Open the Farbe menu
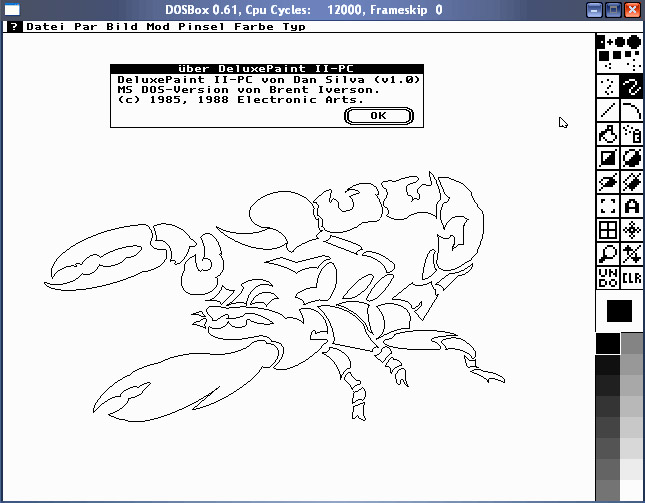645x503 pixels. pyautogui.click(x=254, y=27)
